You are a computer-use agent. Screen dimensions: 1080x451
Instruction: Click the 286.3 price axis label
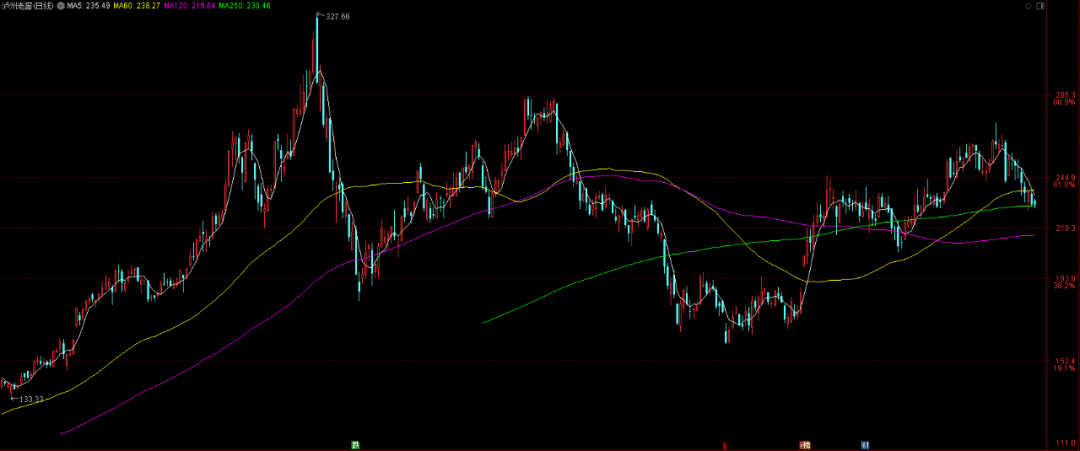(x=1065, y=95)
